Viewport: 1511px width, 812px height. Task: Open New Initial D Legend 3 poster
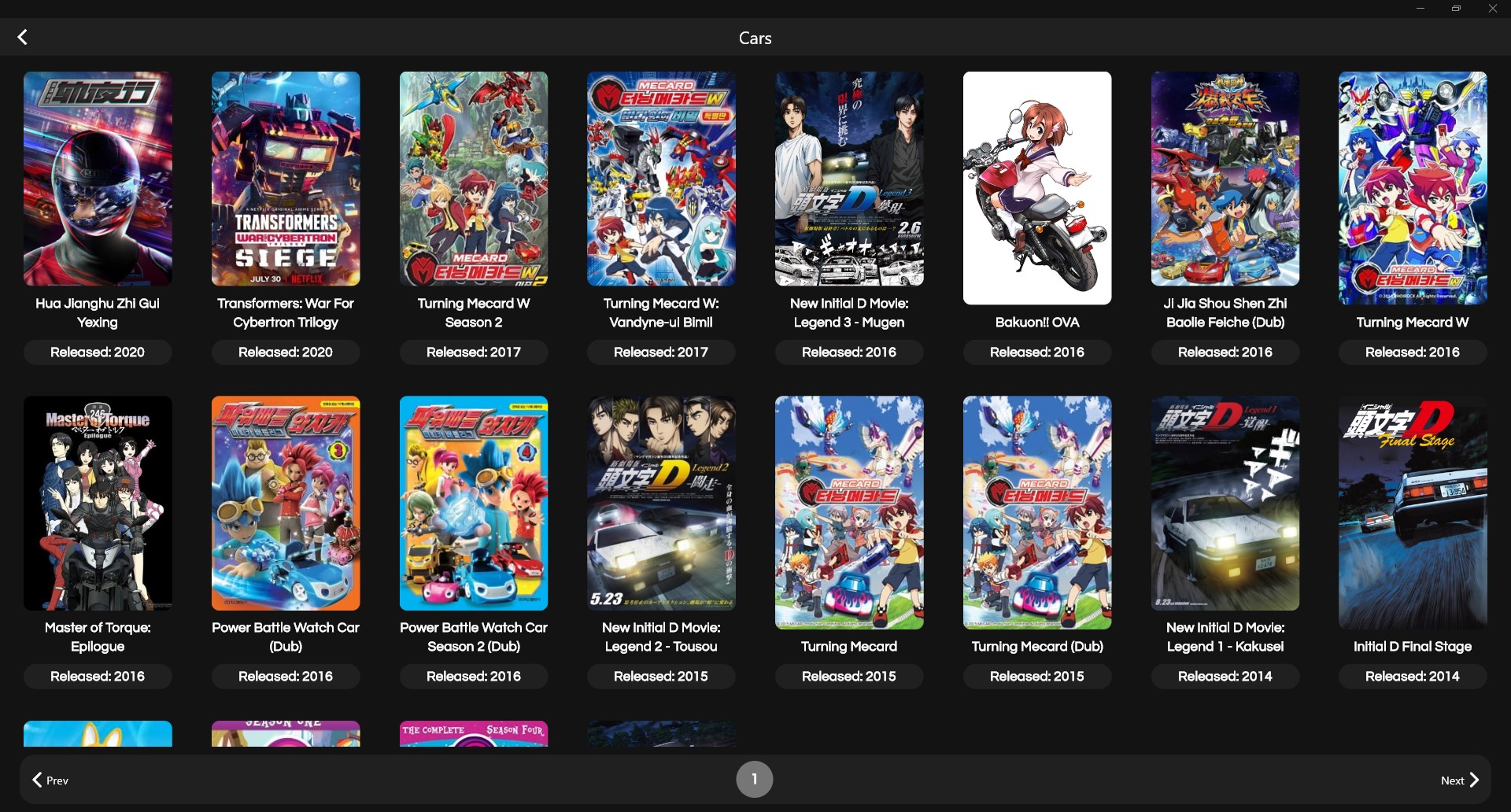pos(849,179)
